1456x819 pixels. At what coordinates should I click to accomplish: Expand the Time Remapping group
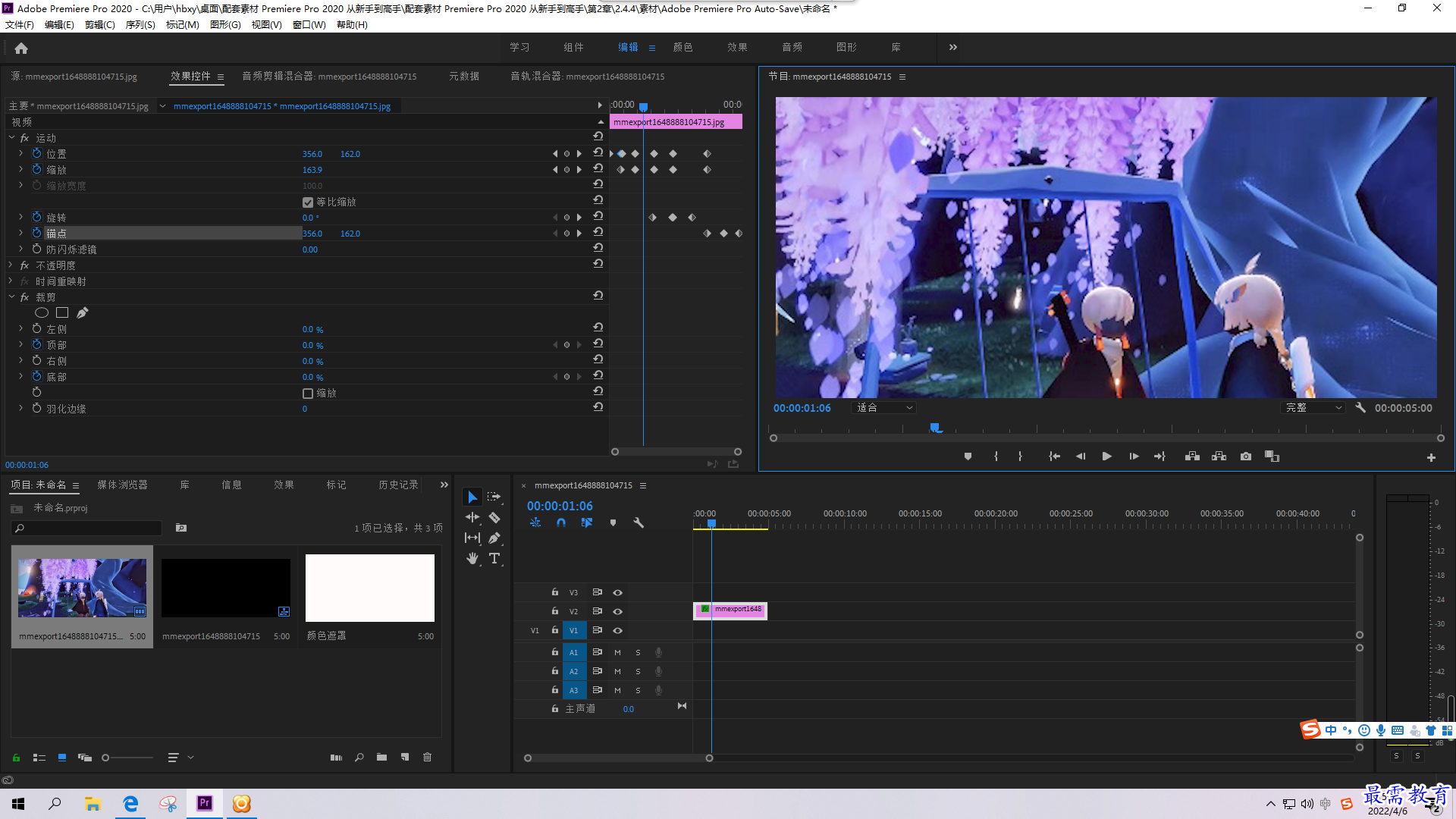(x=11, y=281)
